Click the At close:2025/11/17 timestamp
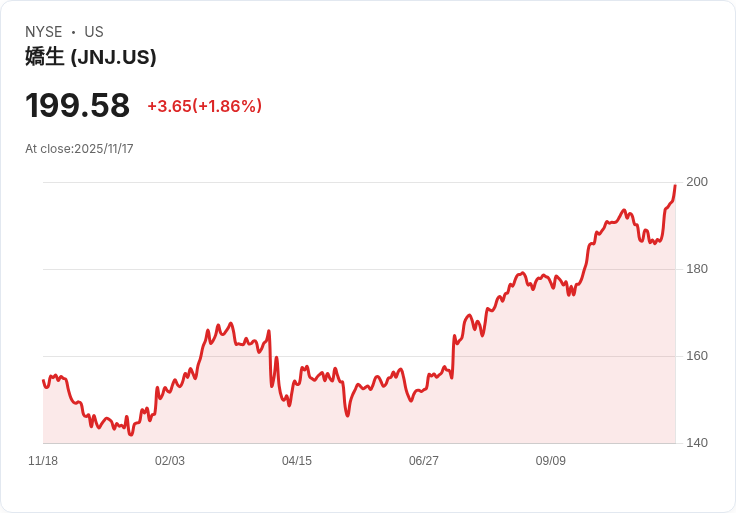 [x=79, y=149]
